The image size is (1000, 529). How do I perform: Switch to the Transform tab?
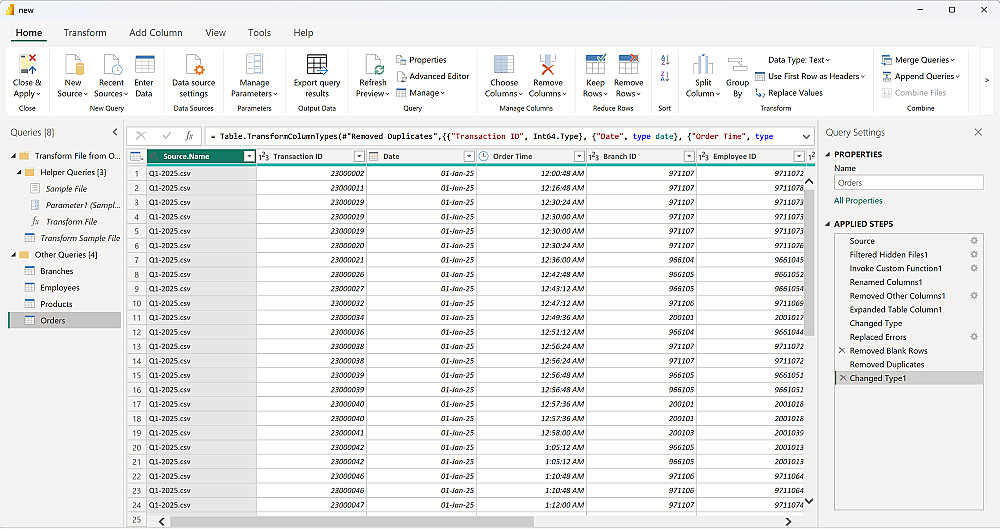[x=85, y=33]
